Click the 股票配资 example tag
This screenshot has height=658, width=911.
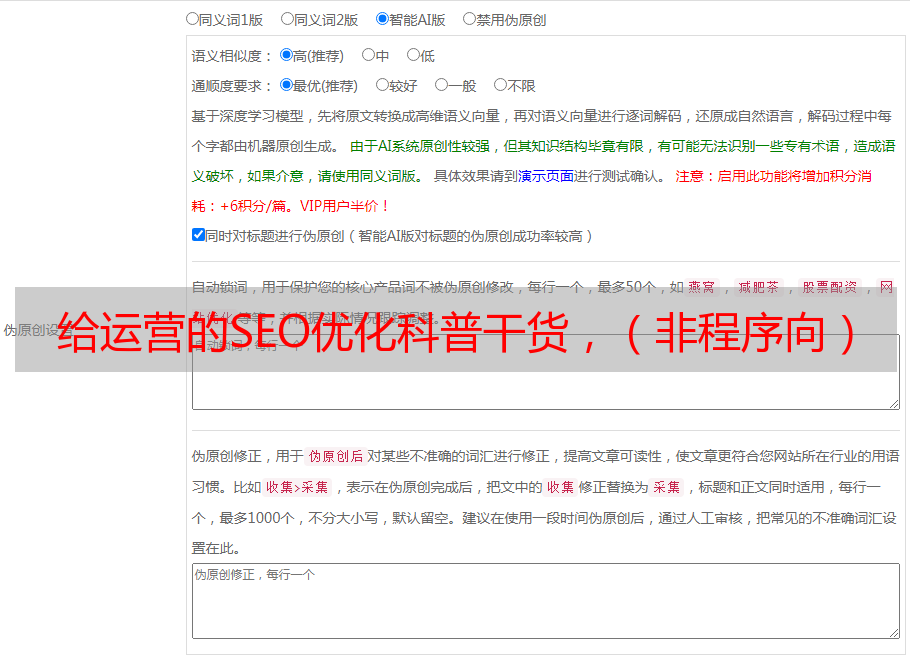pyautogui.click(x=829, y=287)
